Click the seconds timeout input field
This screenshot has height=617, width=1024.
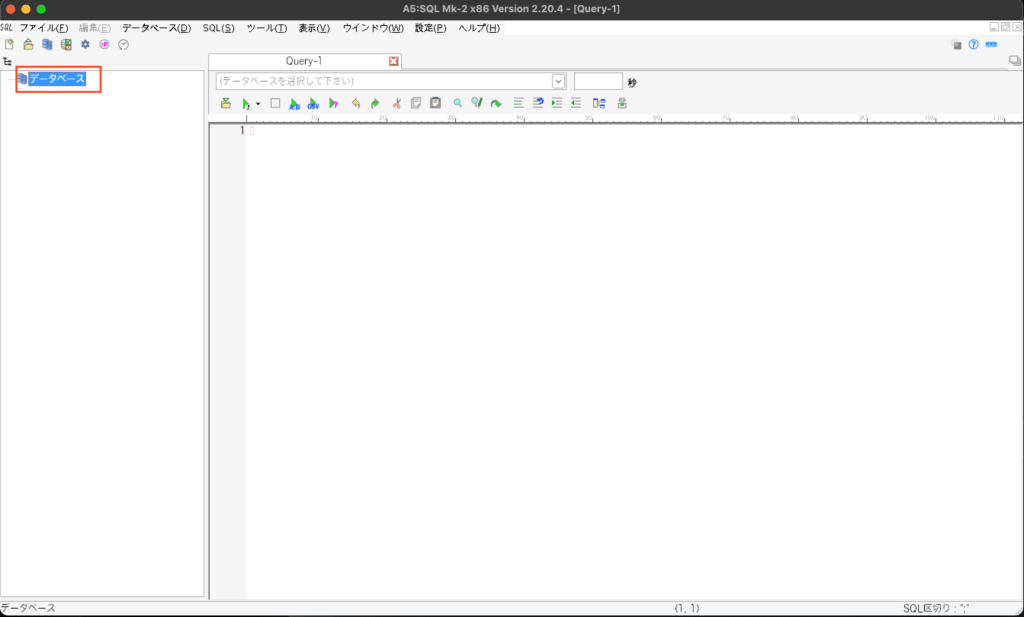(598, 81)
